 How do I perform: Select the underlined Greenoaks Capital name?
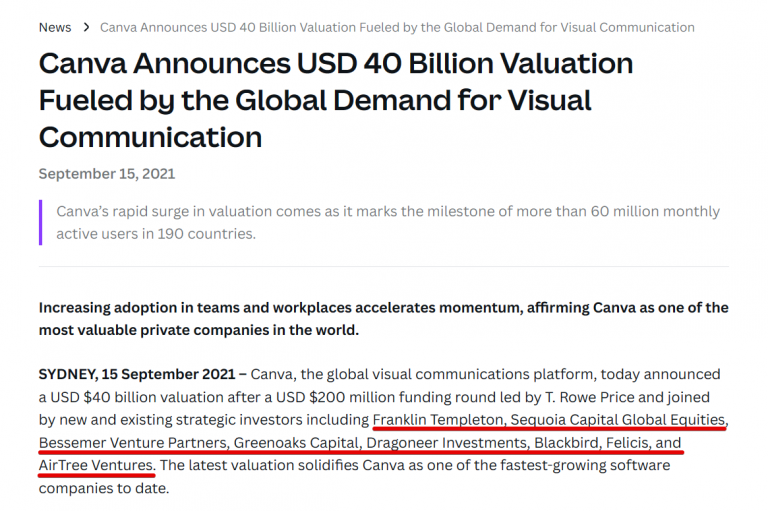(x=295, y=443)
